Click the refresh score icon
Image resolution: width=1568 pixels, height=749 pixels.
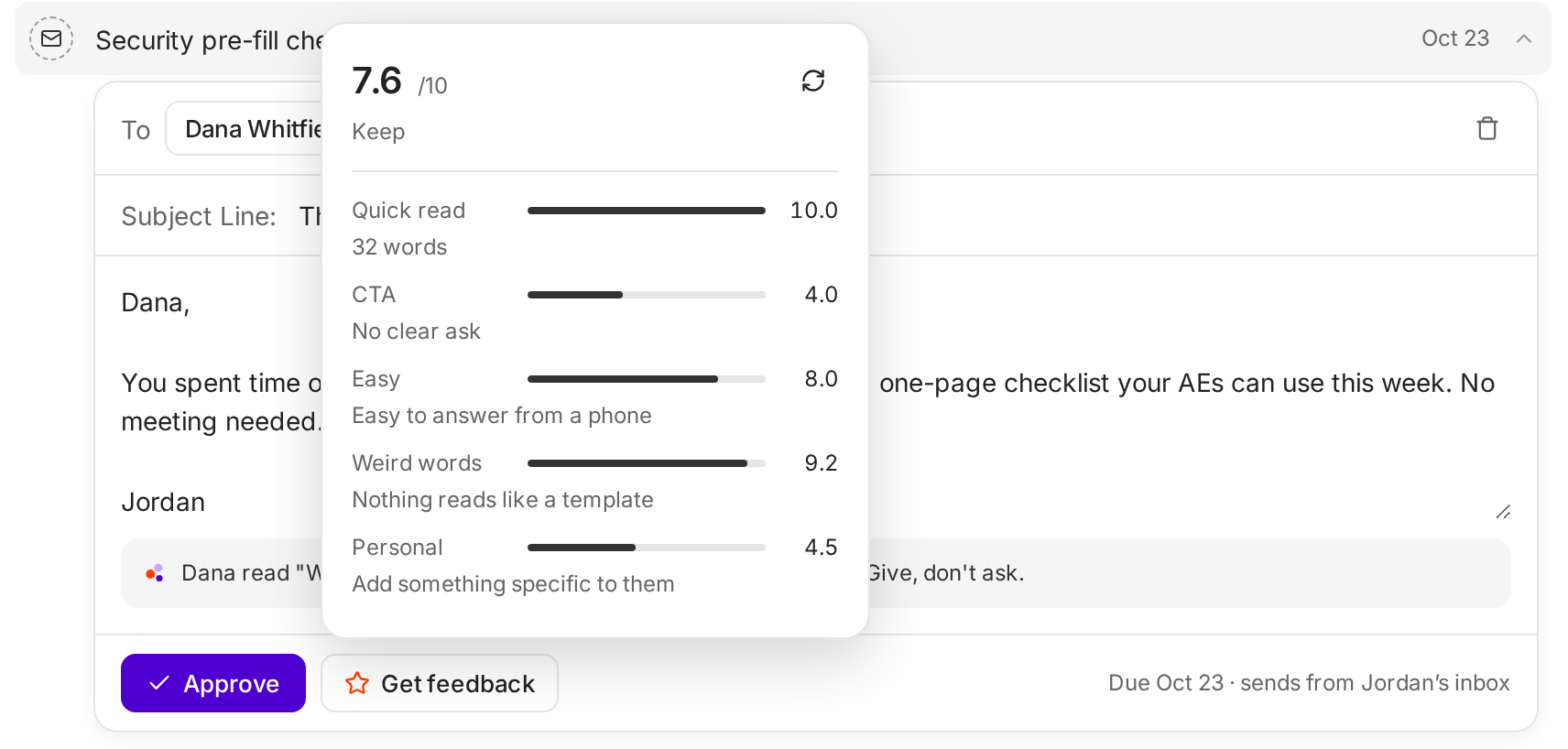point(813,81)
